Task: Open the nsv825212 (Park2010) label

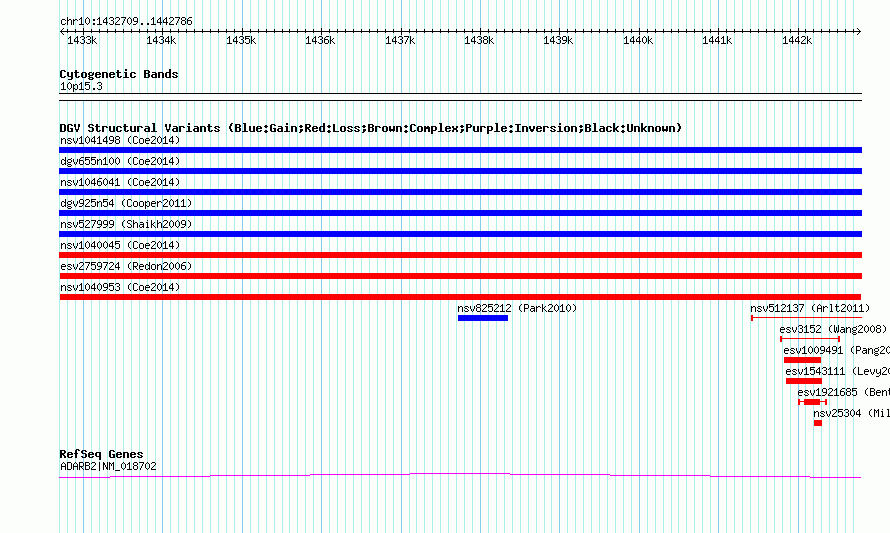Action: [517, 308]
